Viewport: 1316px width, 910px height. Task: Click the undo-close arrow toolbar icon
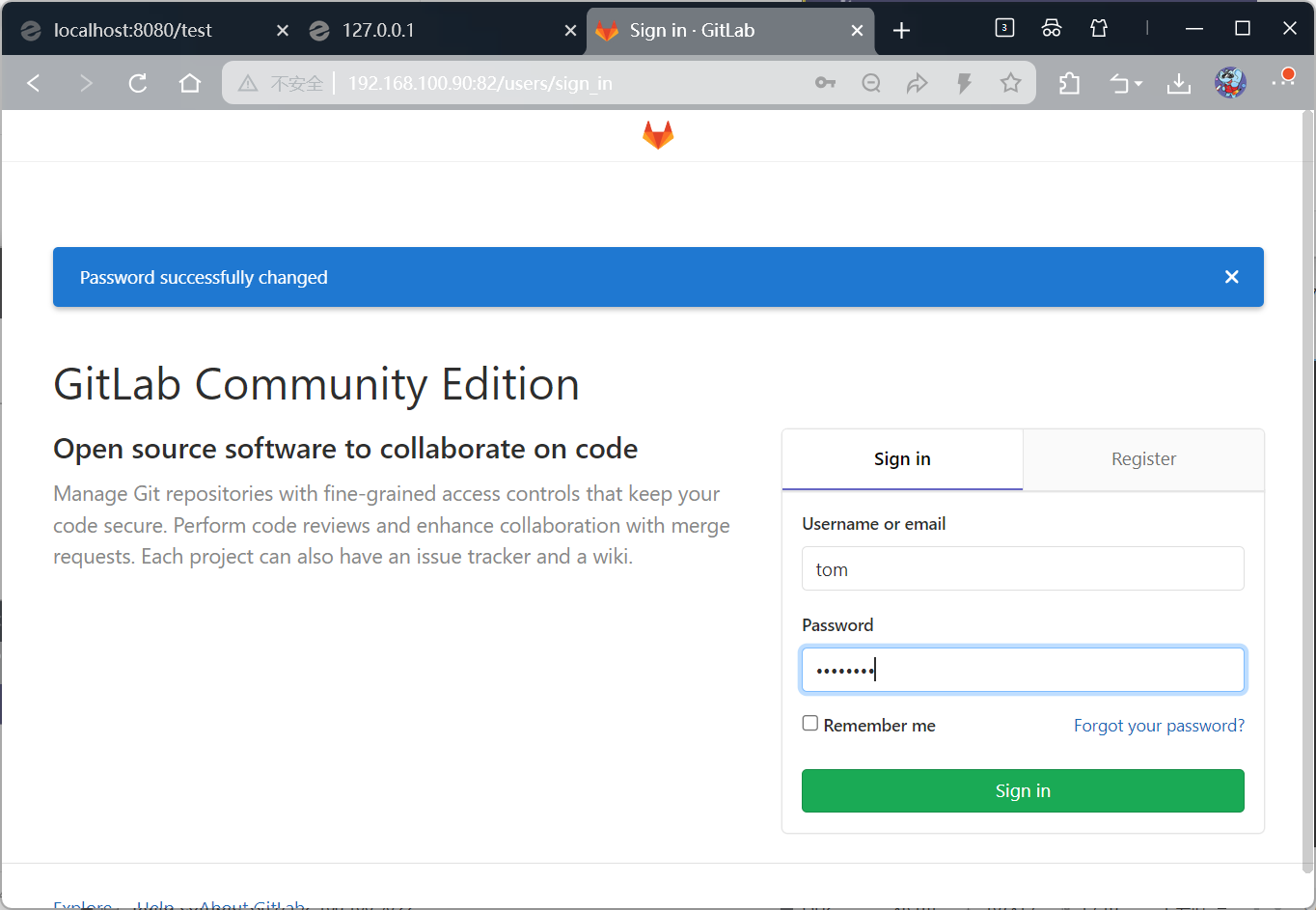tap(1119, 84)
